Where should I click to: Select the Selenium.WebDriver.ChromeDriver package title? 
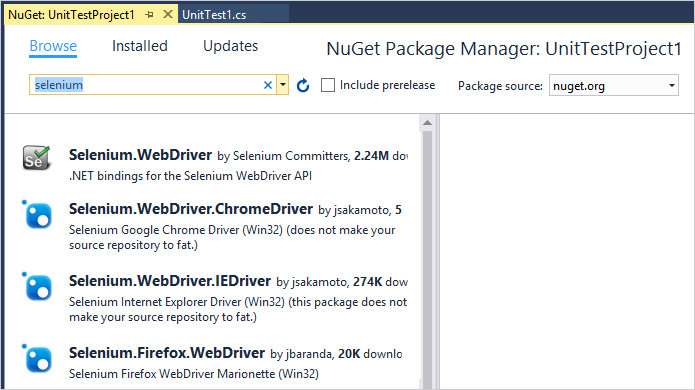pos(191,209)
